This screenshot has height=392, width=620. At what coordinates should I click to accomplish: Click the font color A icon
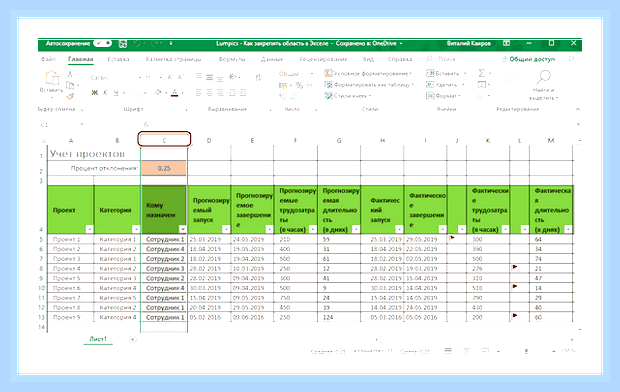pyautogui.click(x=174, y=93)
